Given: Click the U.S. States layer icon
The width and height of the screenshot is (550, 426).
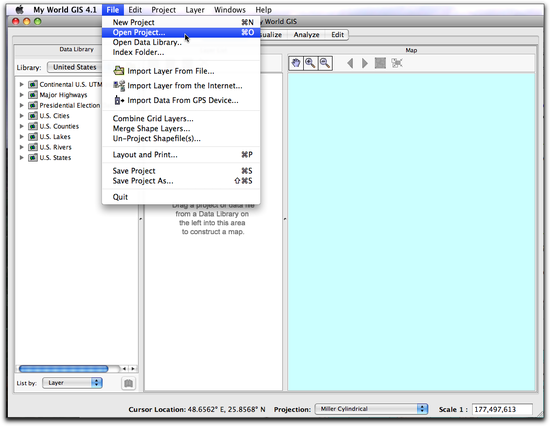Looking at the screenshot, I should point(33,158).
